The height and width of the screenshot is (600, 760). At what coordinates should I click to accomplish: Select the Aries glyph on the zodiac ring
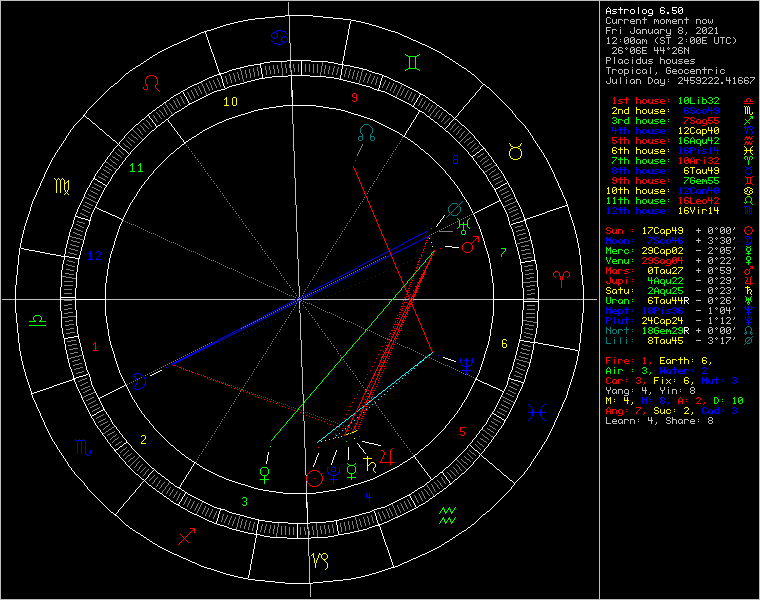561,279
